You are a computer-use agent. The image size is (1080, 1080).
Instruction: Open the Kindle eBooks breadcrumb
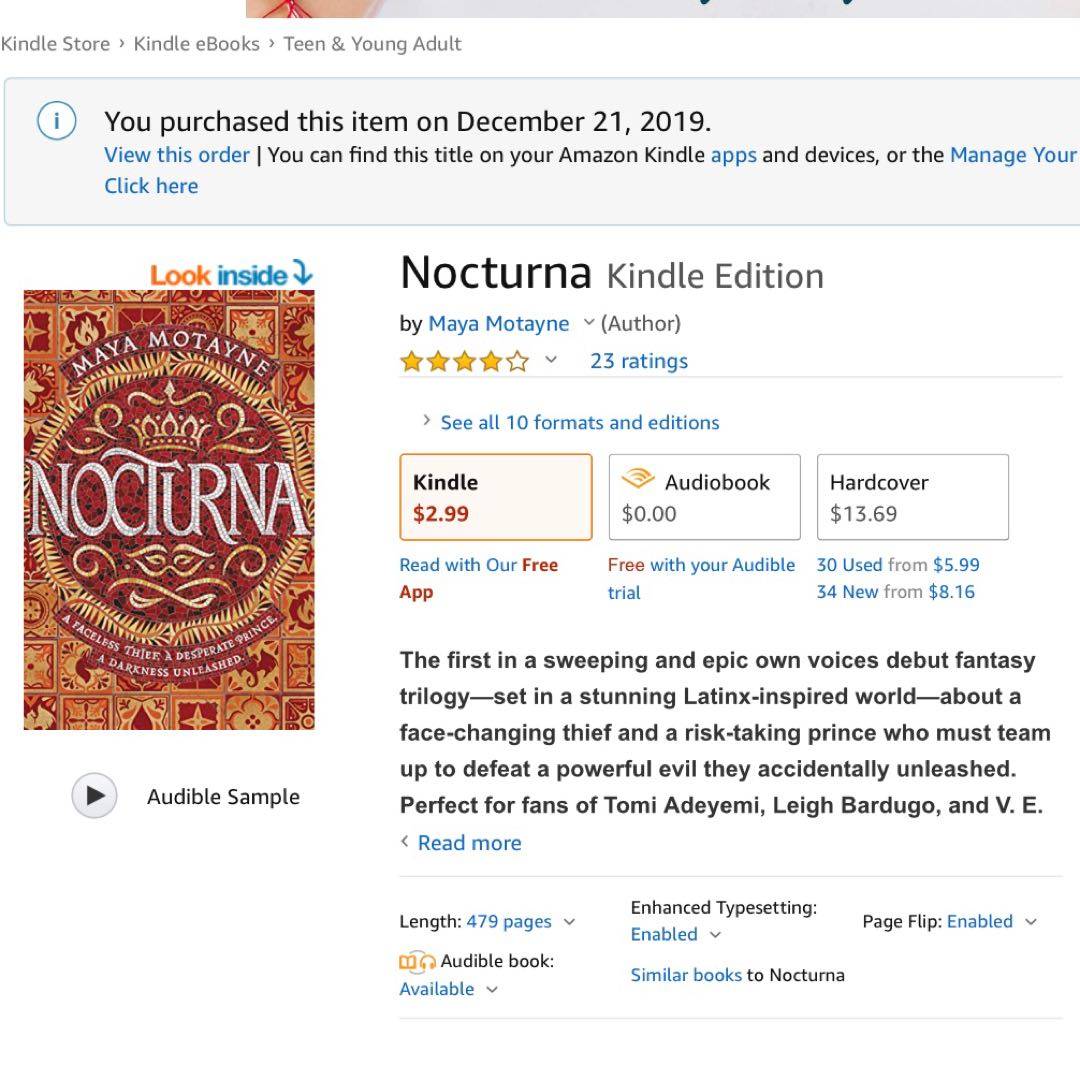coord(196,44)
